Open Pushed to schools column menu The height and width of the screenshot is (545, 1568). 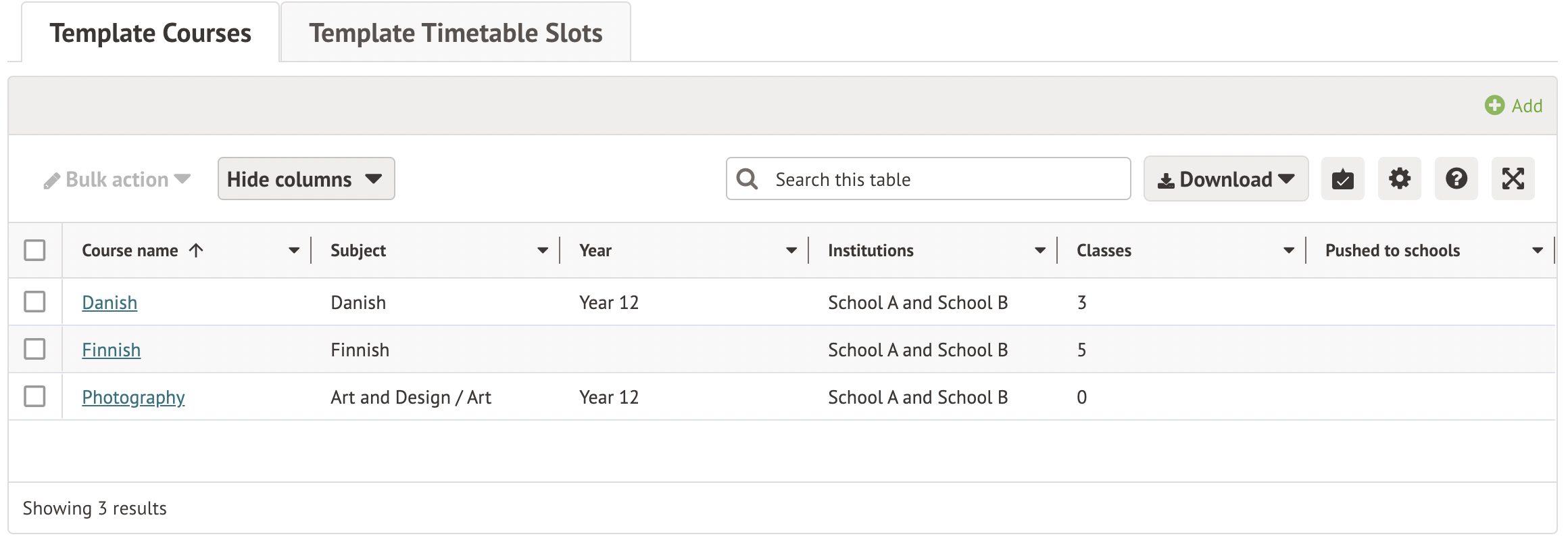point(1537,251)
